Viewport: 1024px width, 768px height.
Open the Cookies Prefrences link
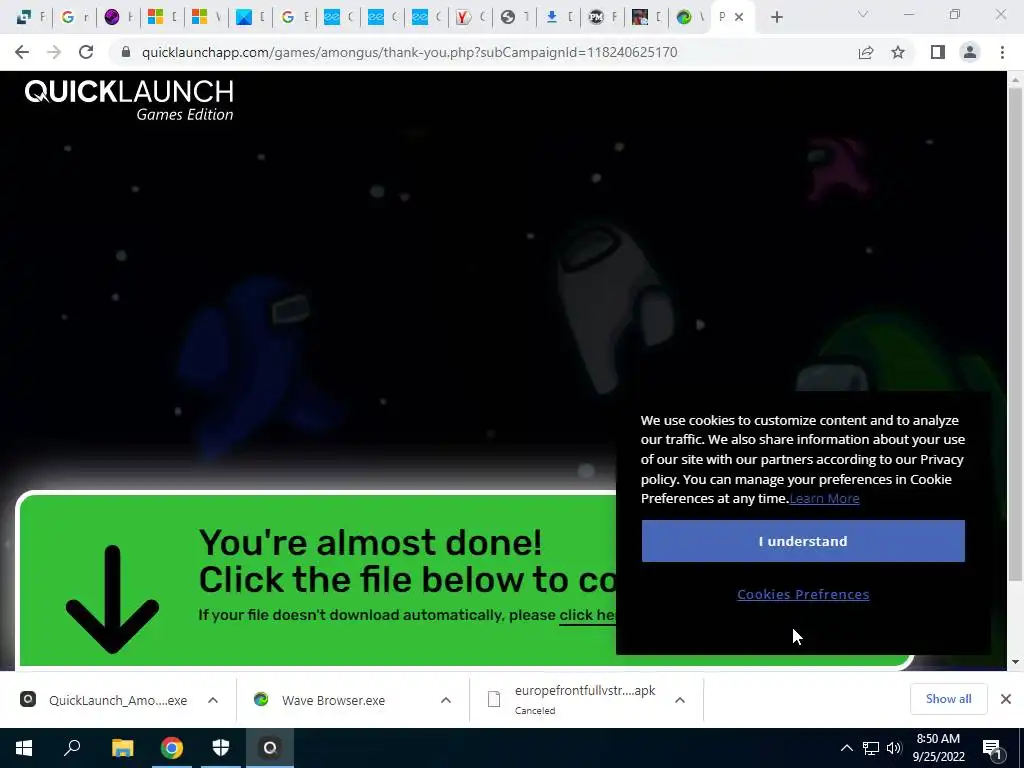pyautogui.click(x=803, y=594)
